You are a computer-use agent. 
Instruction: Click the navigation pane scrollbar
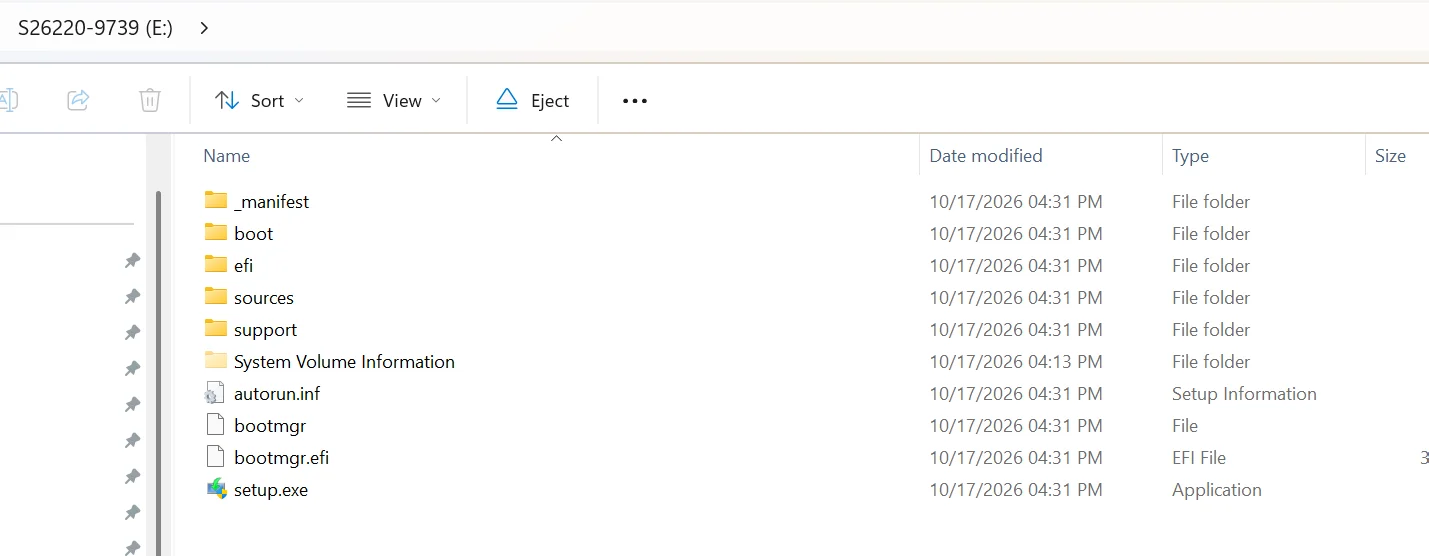(159, 372)
